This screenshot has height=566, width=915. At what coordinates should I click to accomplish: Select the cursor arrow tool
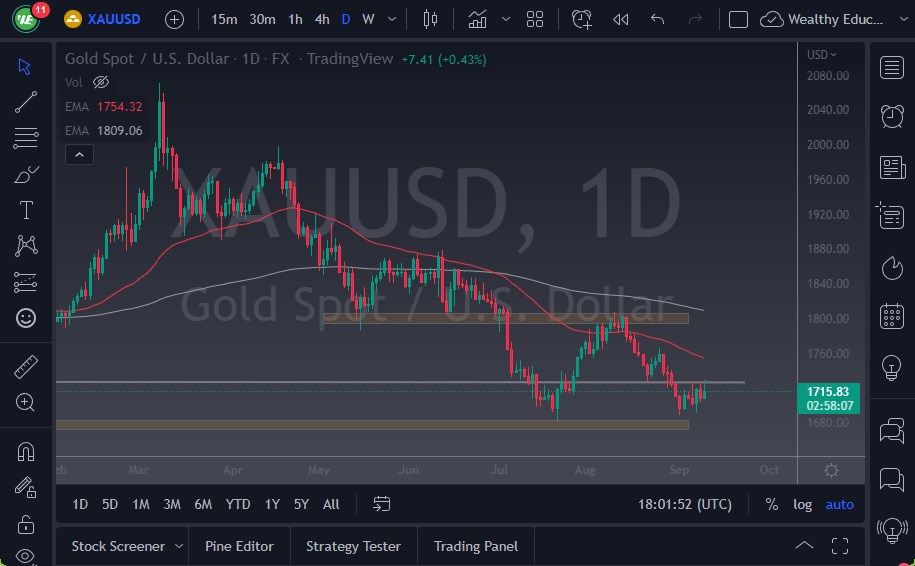(x=25, y=67)
